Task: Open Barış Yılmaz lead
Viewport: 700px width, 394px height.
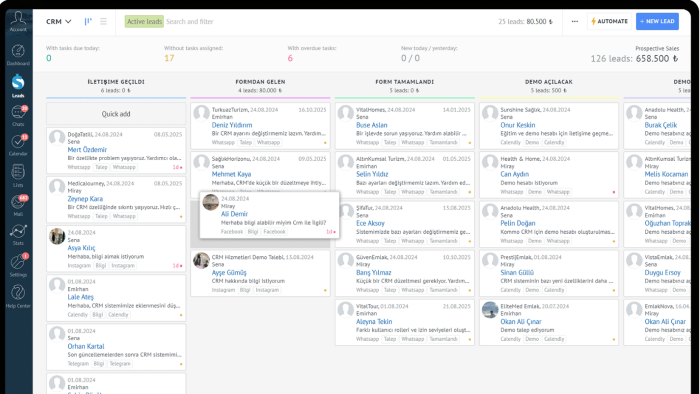Action: click(x=373, y=272)
